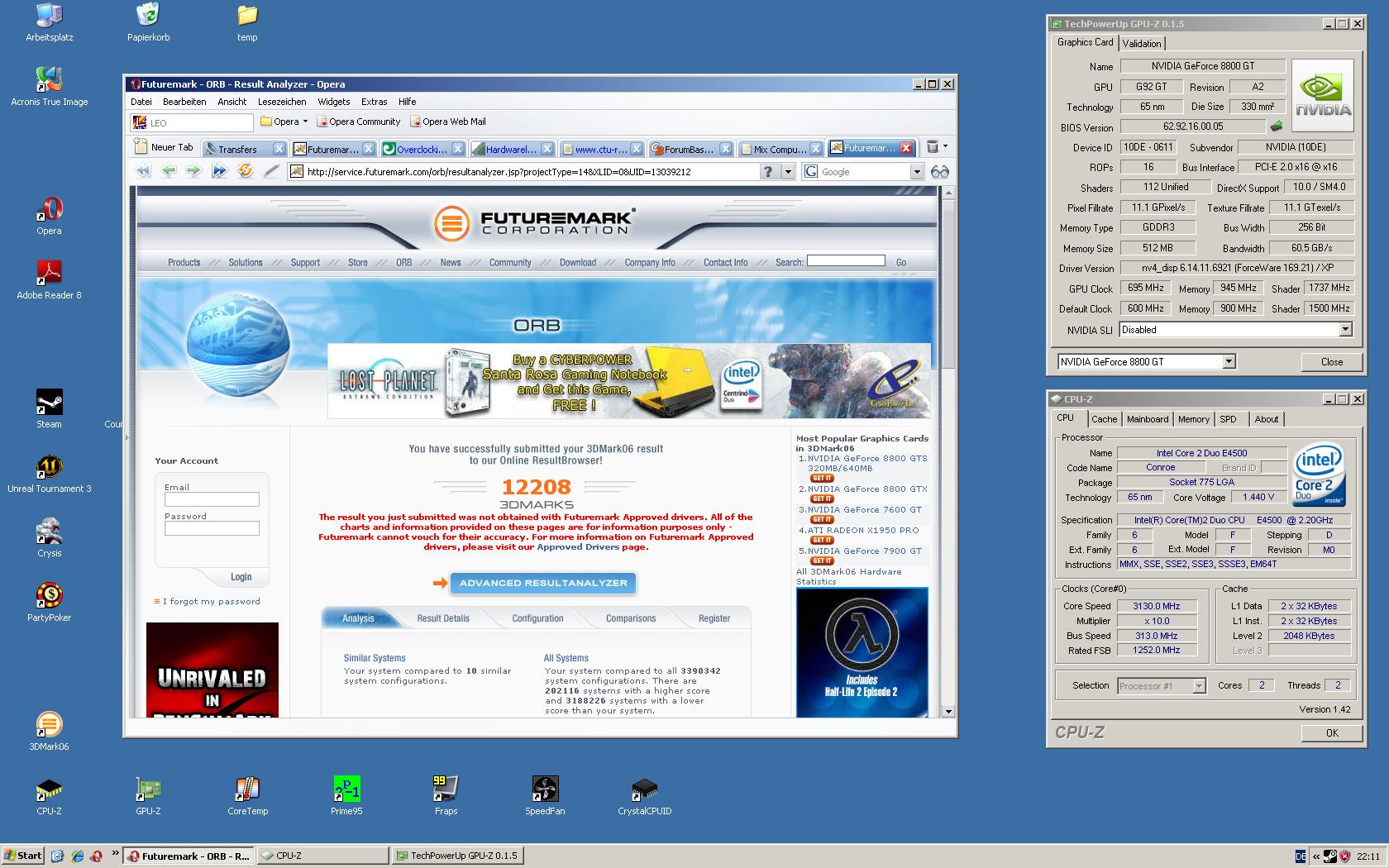Select the PartyPoker desktop icon
The height and width of the screenshot is (868, 1389).
click(x=50, y=603)
